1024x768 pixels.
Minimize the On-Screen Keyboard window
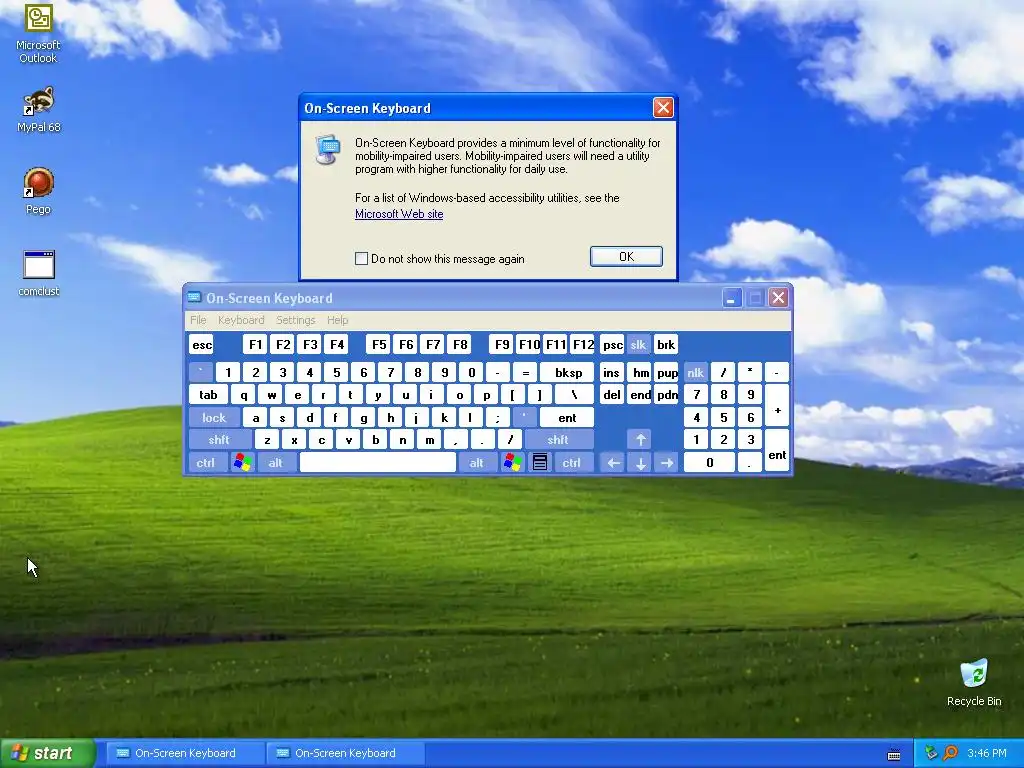point(731,298)
